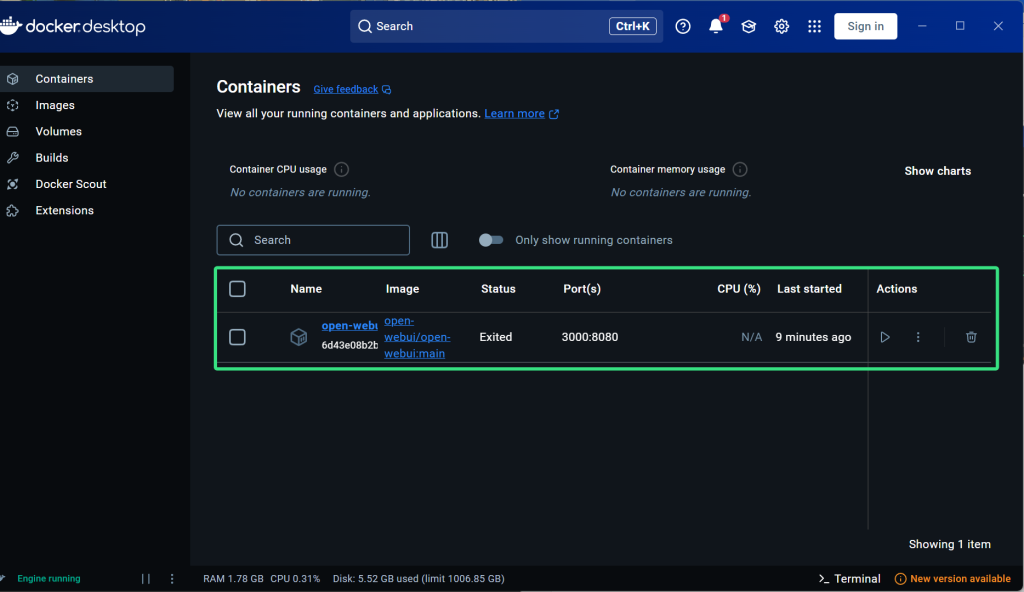Open Docker settings gear icon

782,27
